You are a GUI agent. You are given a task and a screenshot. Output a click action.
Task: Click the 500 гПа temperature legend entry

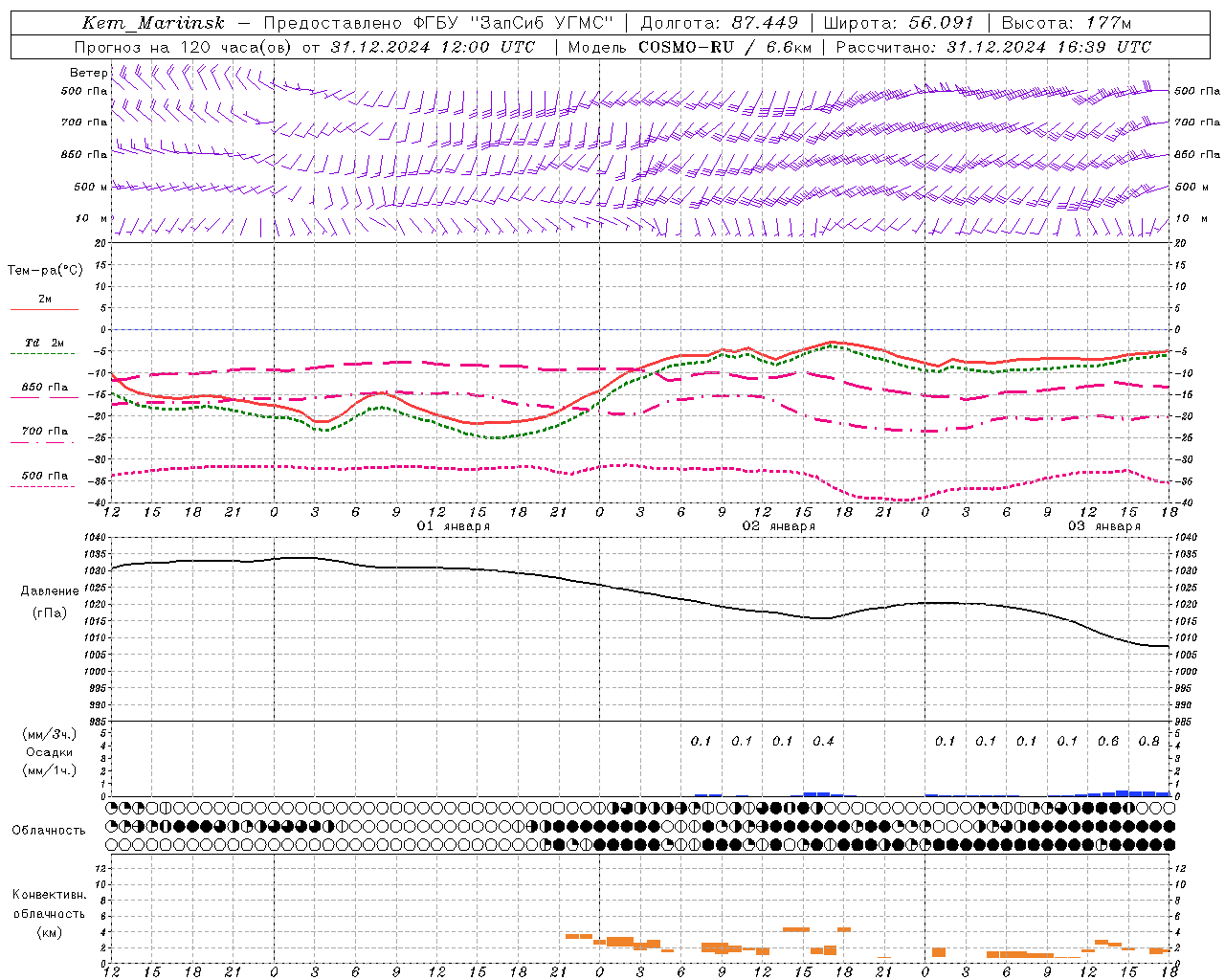click(x=45, y=476)
